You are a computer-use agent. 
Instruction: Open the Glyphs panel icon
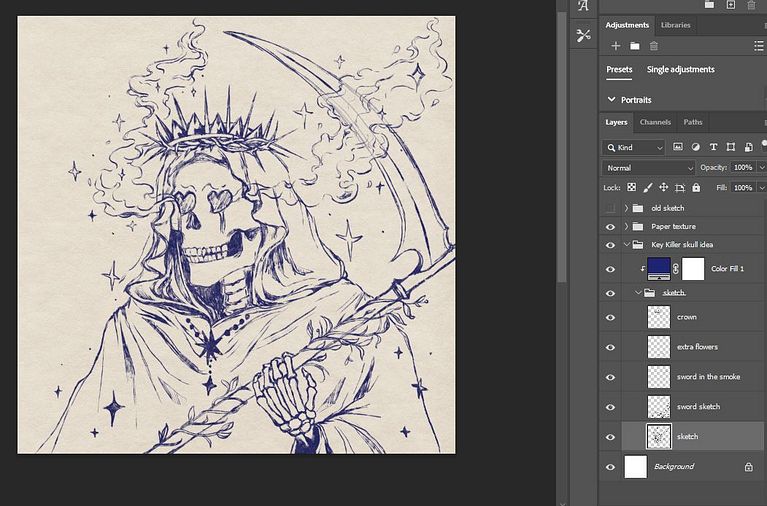584,6
